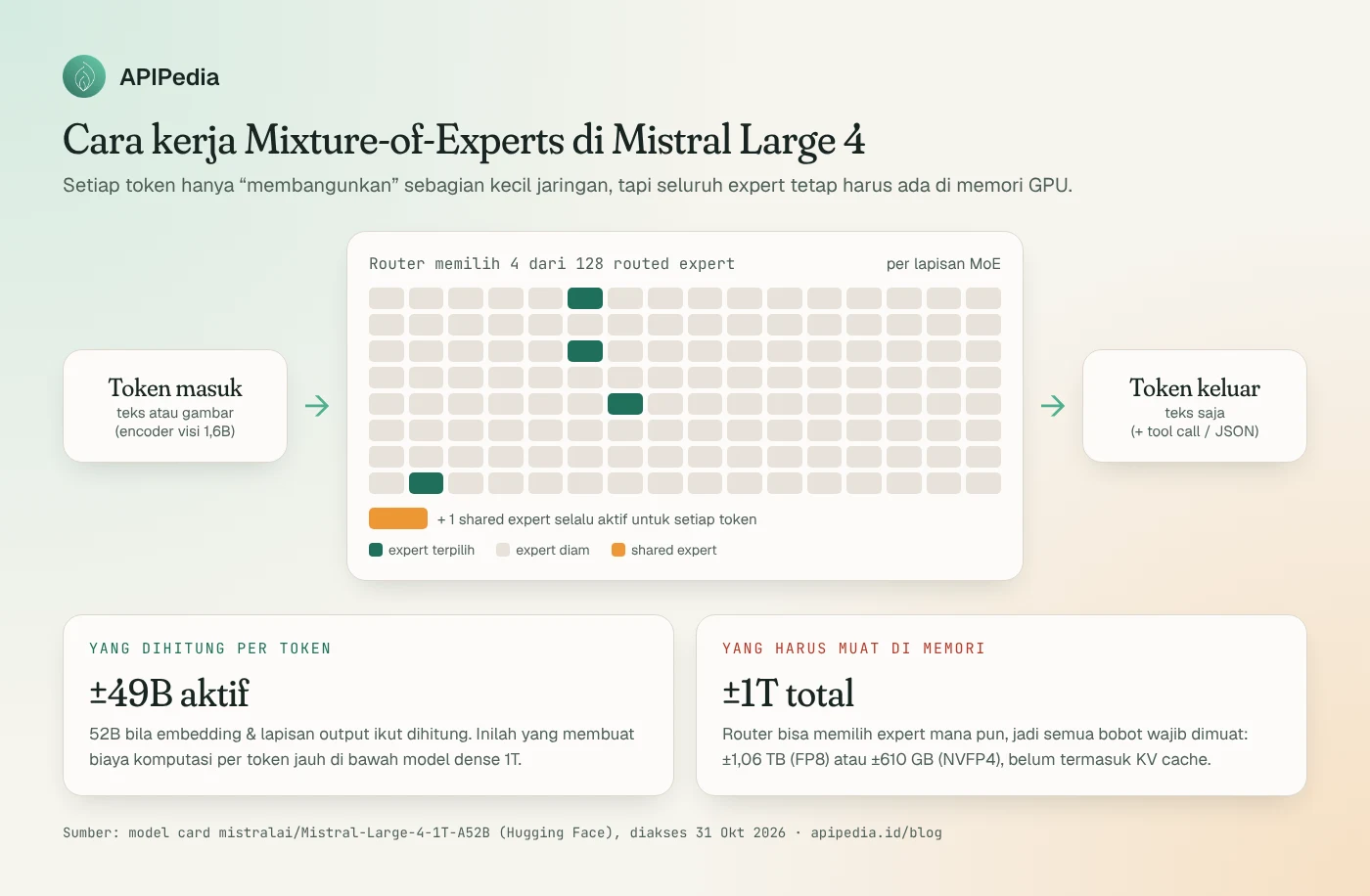Click the 'shared expert' legend label
Image resolution: width=1370 pixels, height=896 pixels.
[x=674, y=550]
